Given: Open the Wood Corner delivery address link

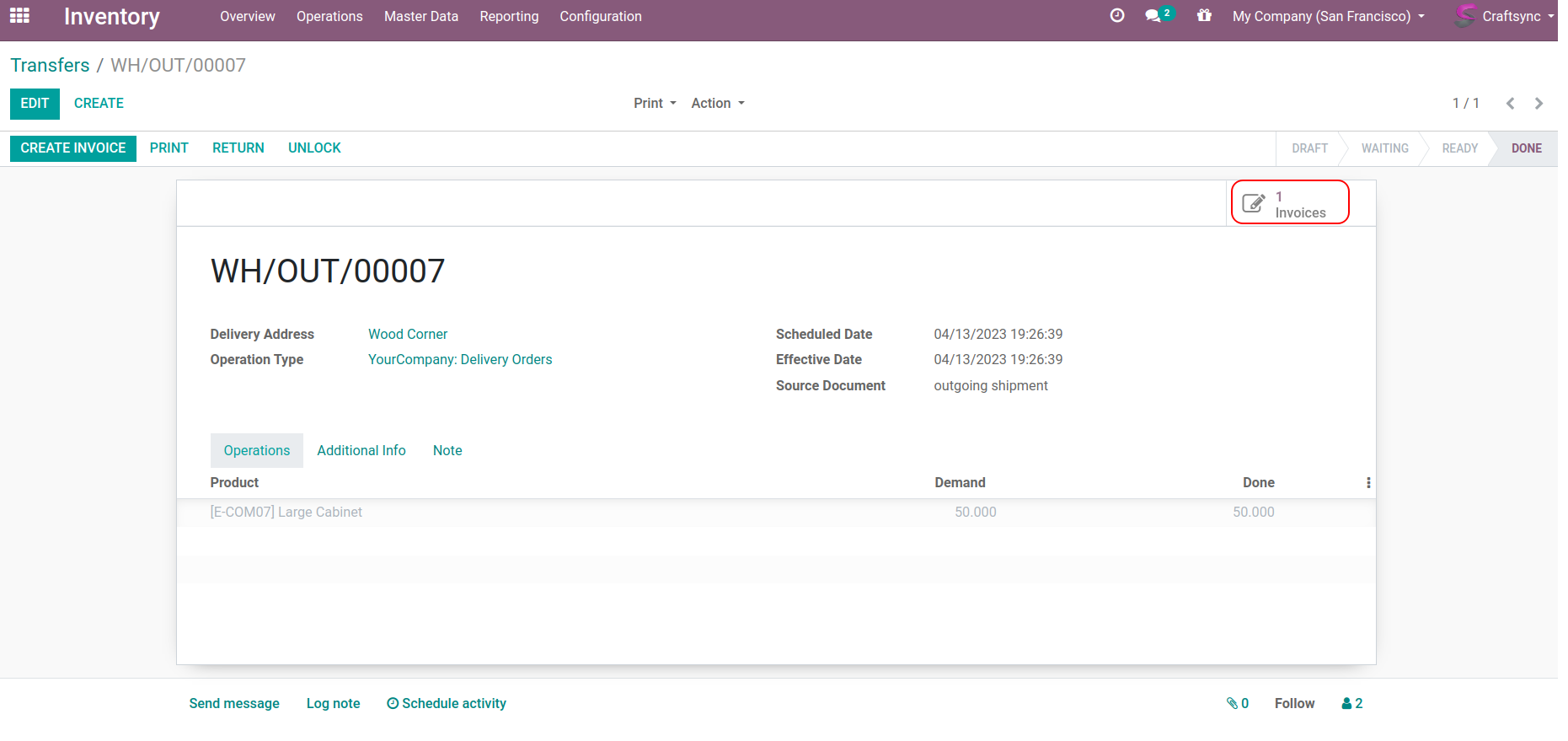Looking at the screenshot, I should tap(408, 335).
